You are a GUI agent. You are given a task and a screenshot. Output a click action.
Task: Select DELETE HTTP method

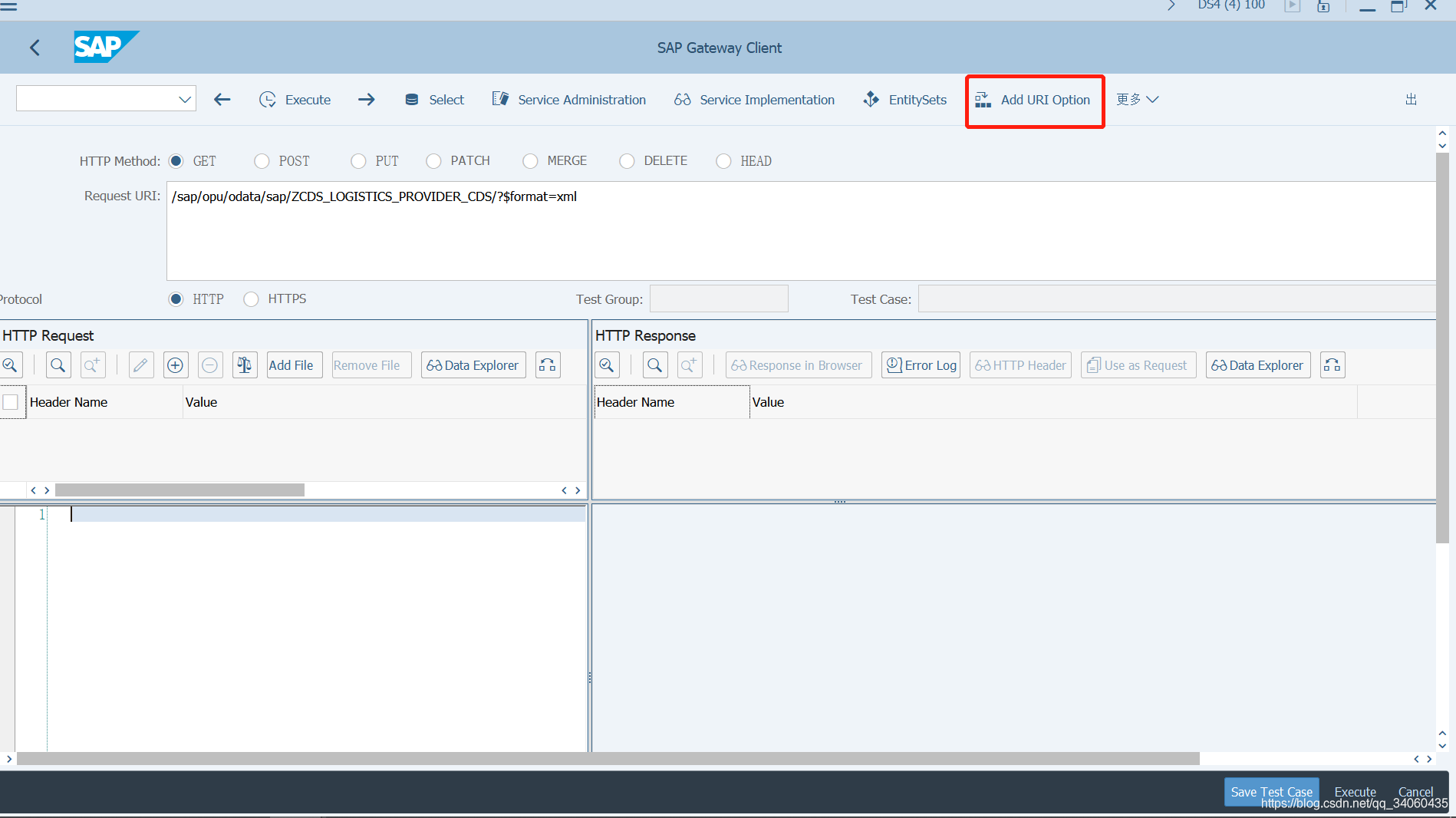(628, 161)
